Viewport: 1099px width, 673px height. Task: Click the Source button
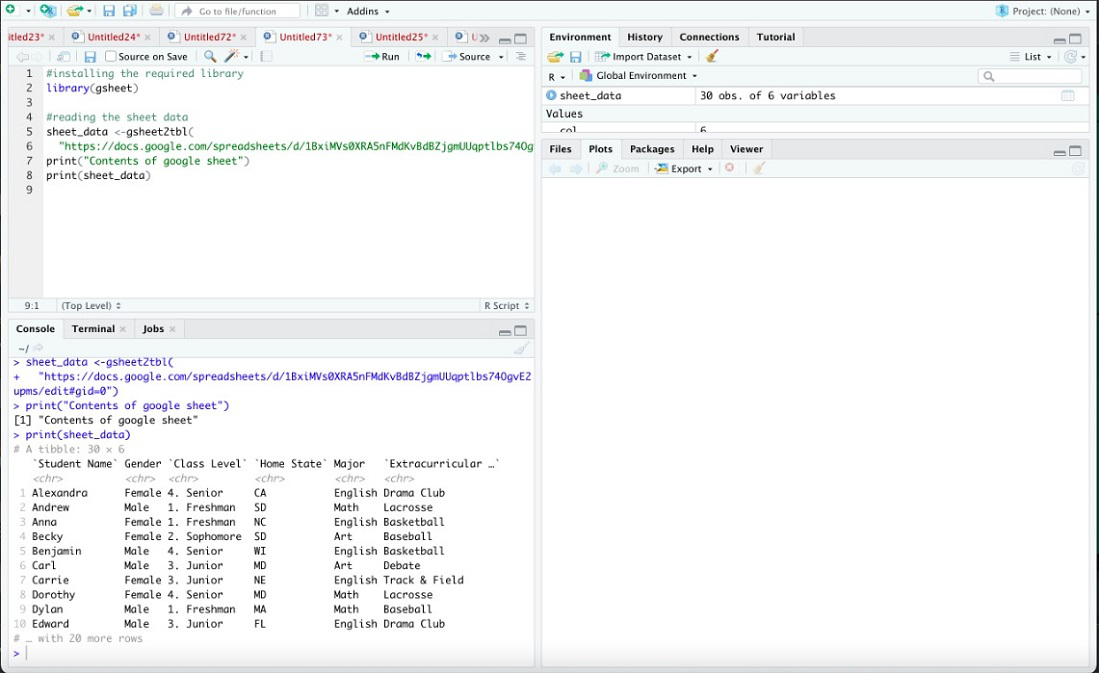(468, 57)
